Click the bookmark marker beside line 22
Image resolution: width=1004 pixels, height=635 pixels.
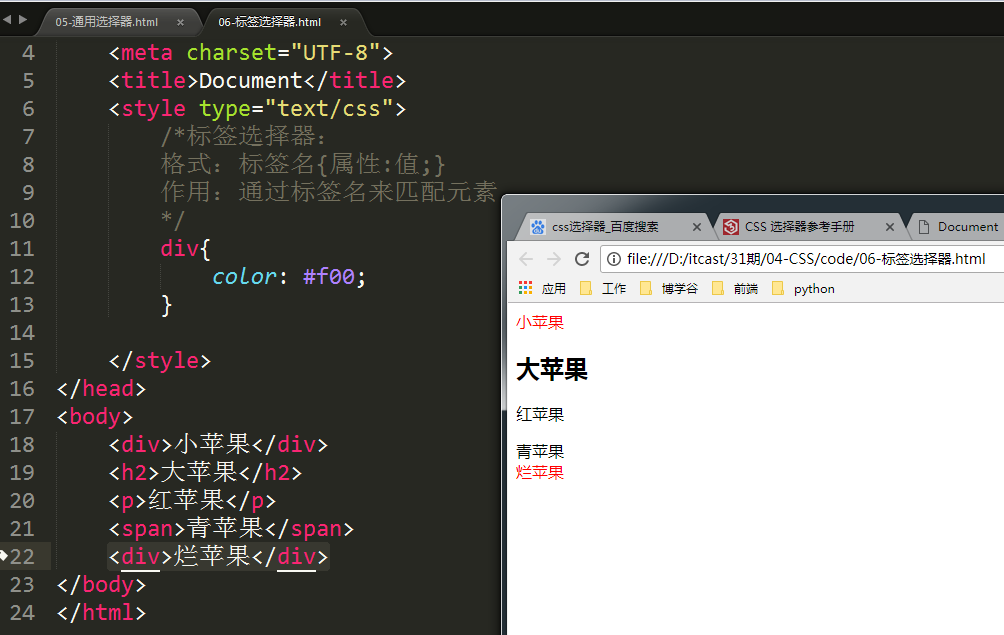[3, 555]
